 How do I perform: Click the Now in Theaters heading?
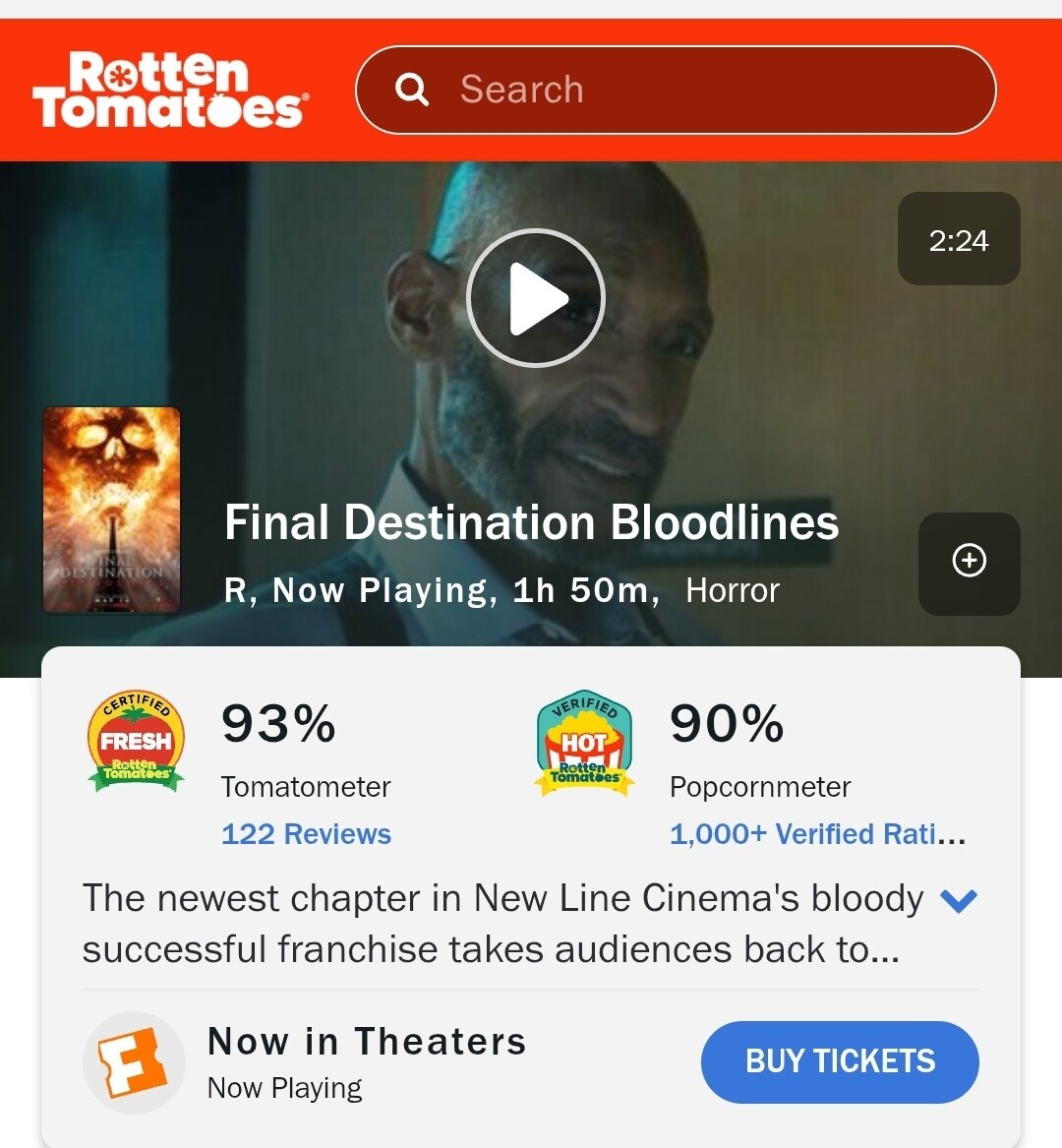coord(367,1041)
